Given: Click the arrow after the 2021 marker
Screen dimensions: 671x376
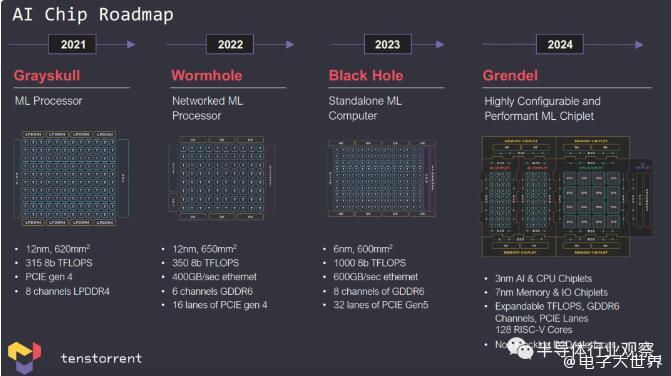Looking at the screenshot, I should pyautogui.click(x=131, y=44).
